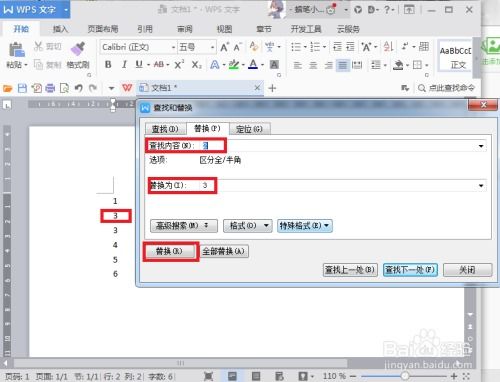Click the text effect A icon
The image size is (500, 382).
[x=215, y=64]
